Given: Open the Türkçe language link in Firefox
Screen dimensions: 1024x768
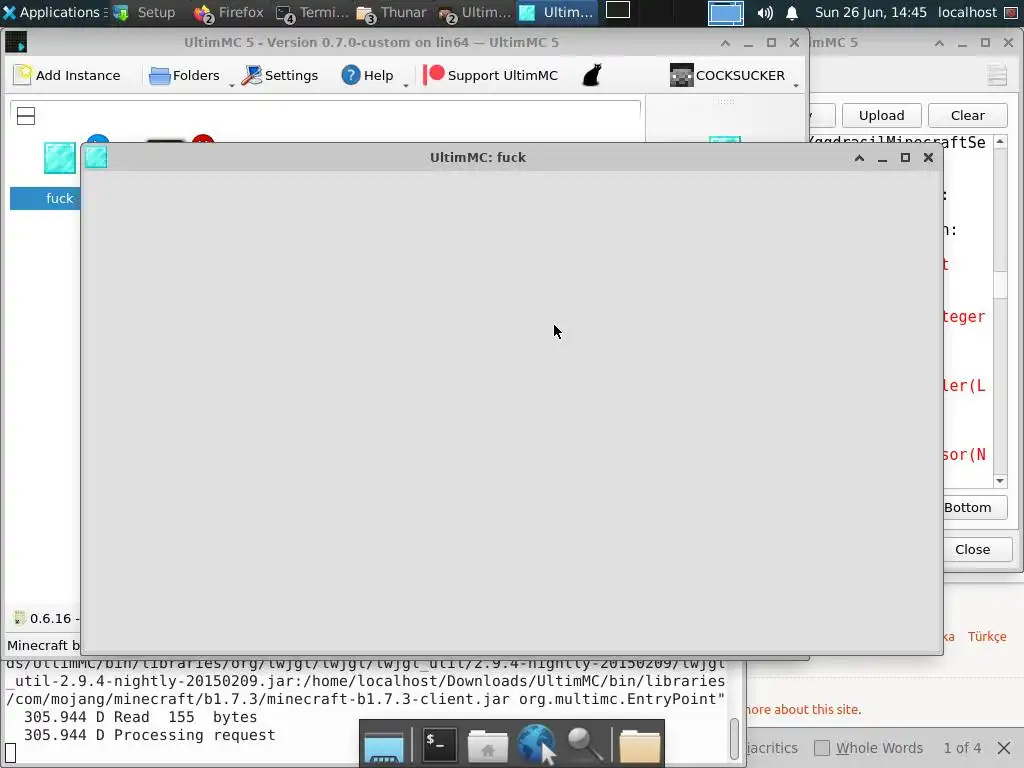Looking at the screenshot, I should click(x=987, y=636).
